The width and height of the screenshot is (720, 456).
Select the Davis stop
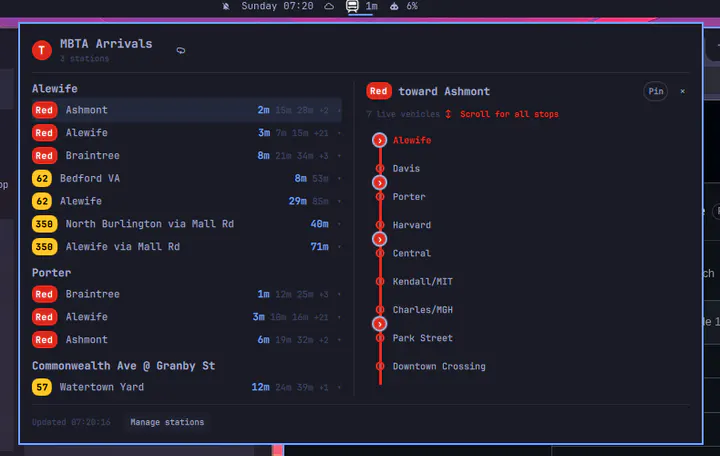[x=406, y=169]
